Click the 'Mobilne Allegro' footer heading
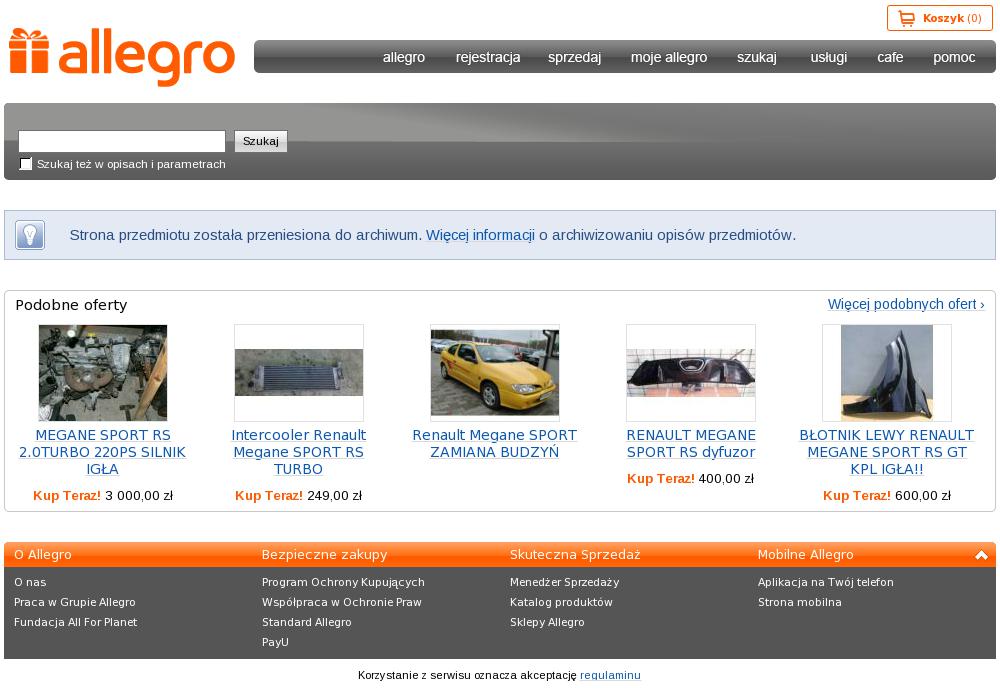This screenshot has height=695, width=1000. click(x=805, y=555)
